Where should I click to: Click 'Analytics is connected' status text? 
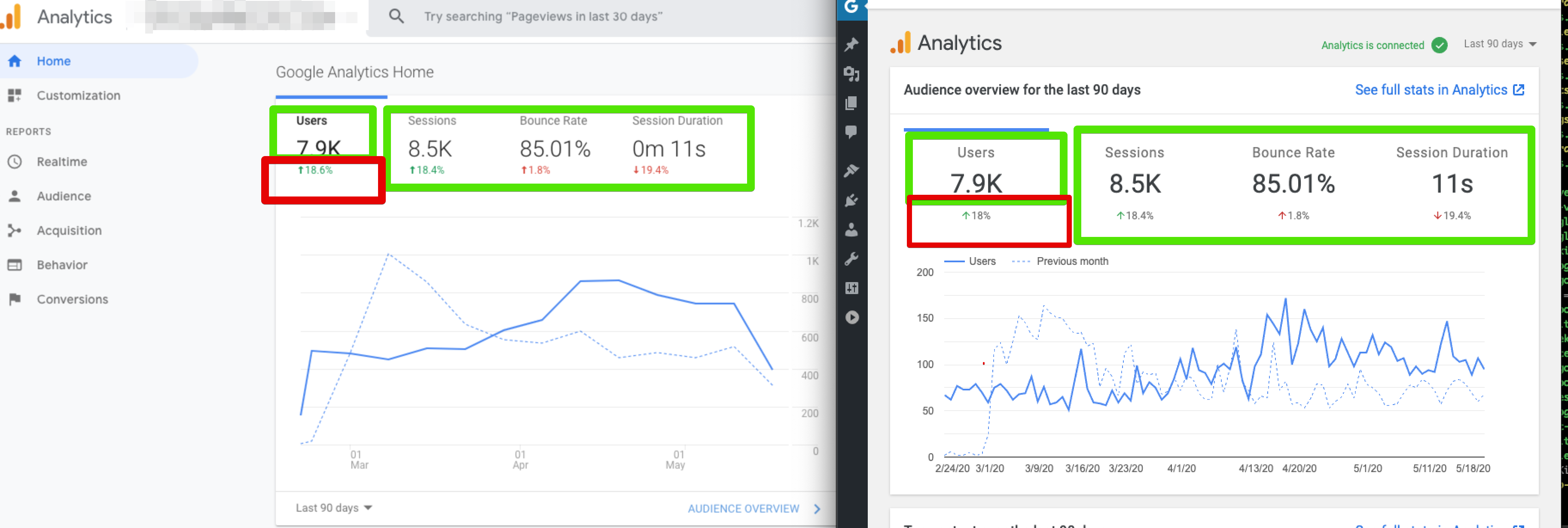click(x=1373, y=45)
